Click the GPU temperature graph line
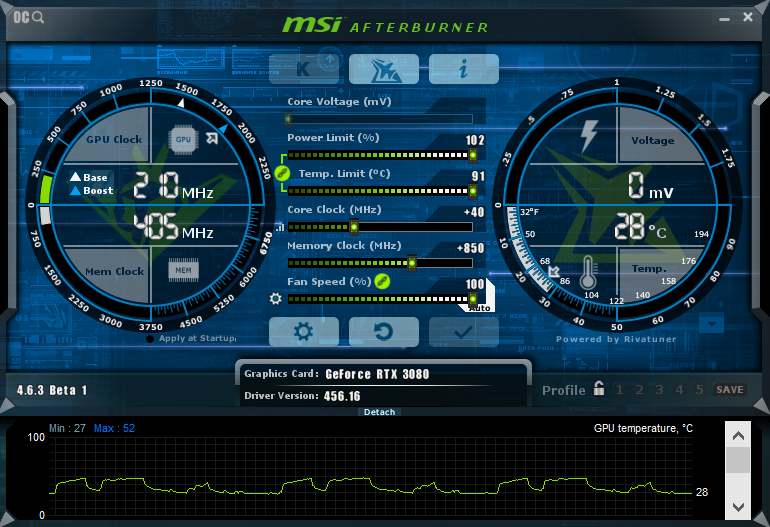The height and width of the screenshot is (527, 770). (371, 486)
